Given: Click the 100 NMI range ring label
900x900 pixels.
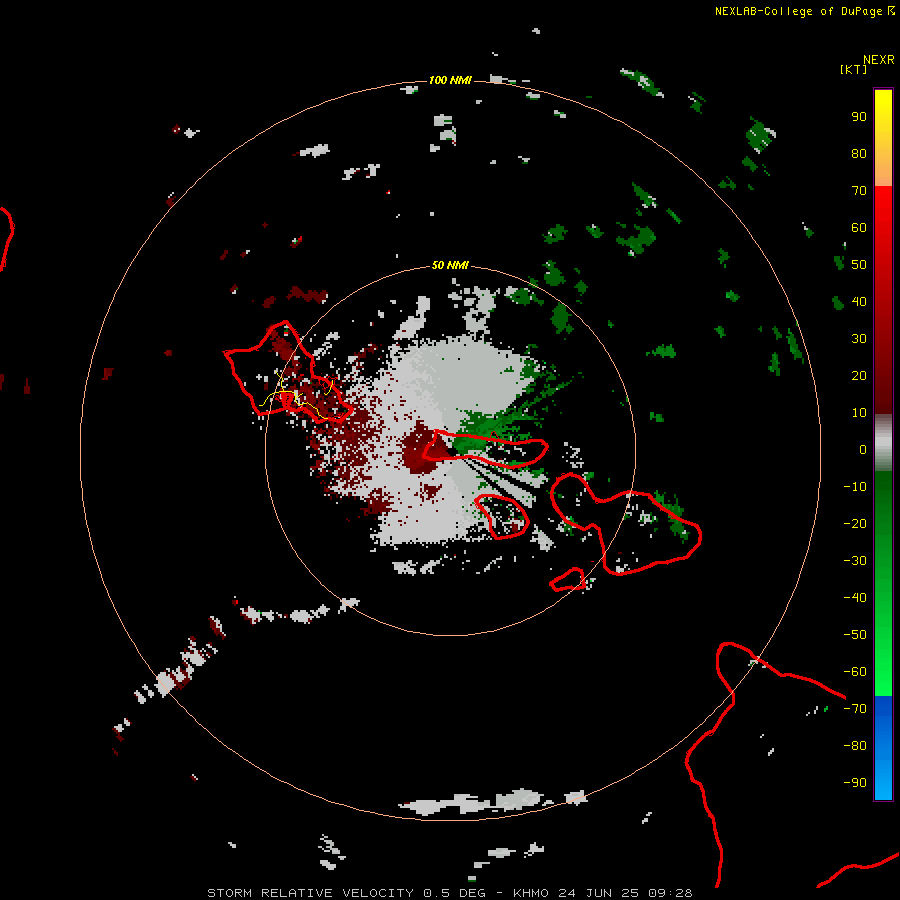Looking at the screenshot, I should coord(450,80).
